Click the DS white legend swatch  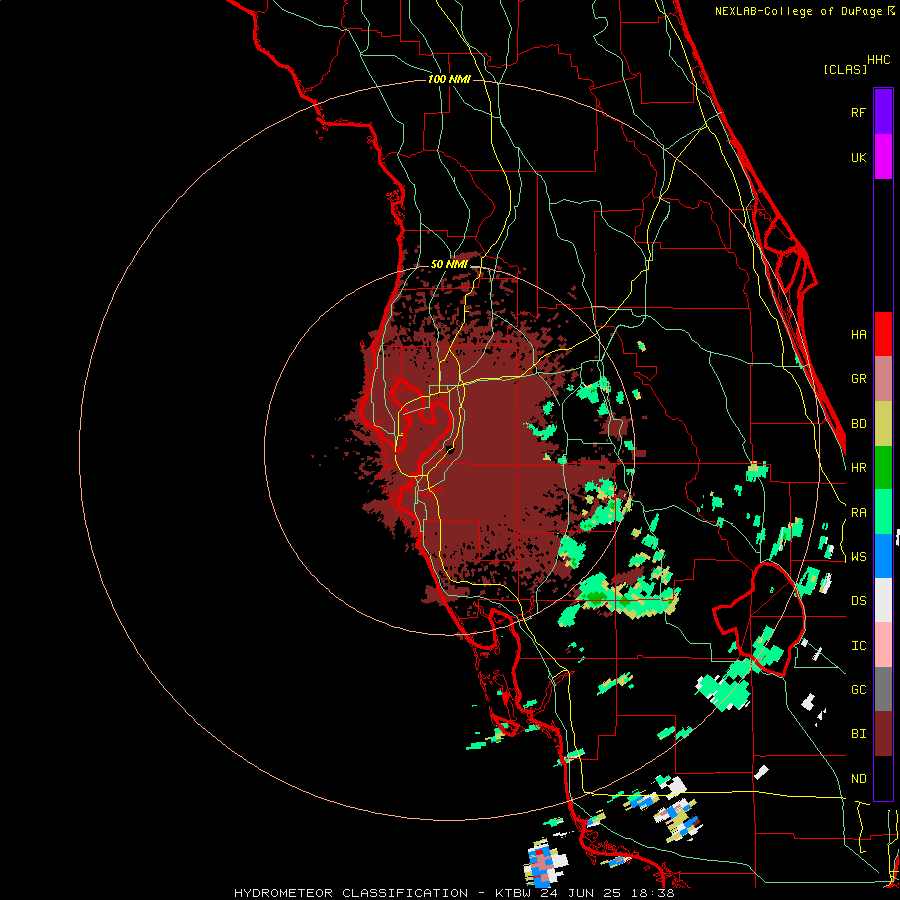883,600
